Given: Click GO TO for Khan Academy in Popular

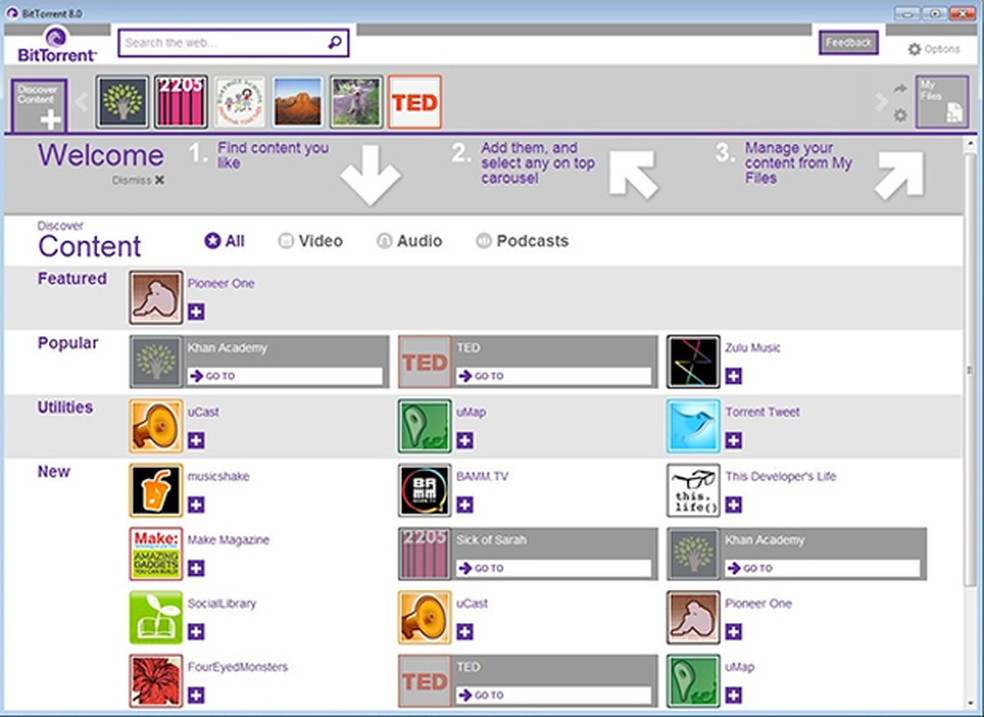Looking at the screenshot, I should (286, 376).
